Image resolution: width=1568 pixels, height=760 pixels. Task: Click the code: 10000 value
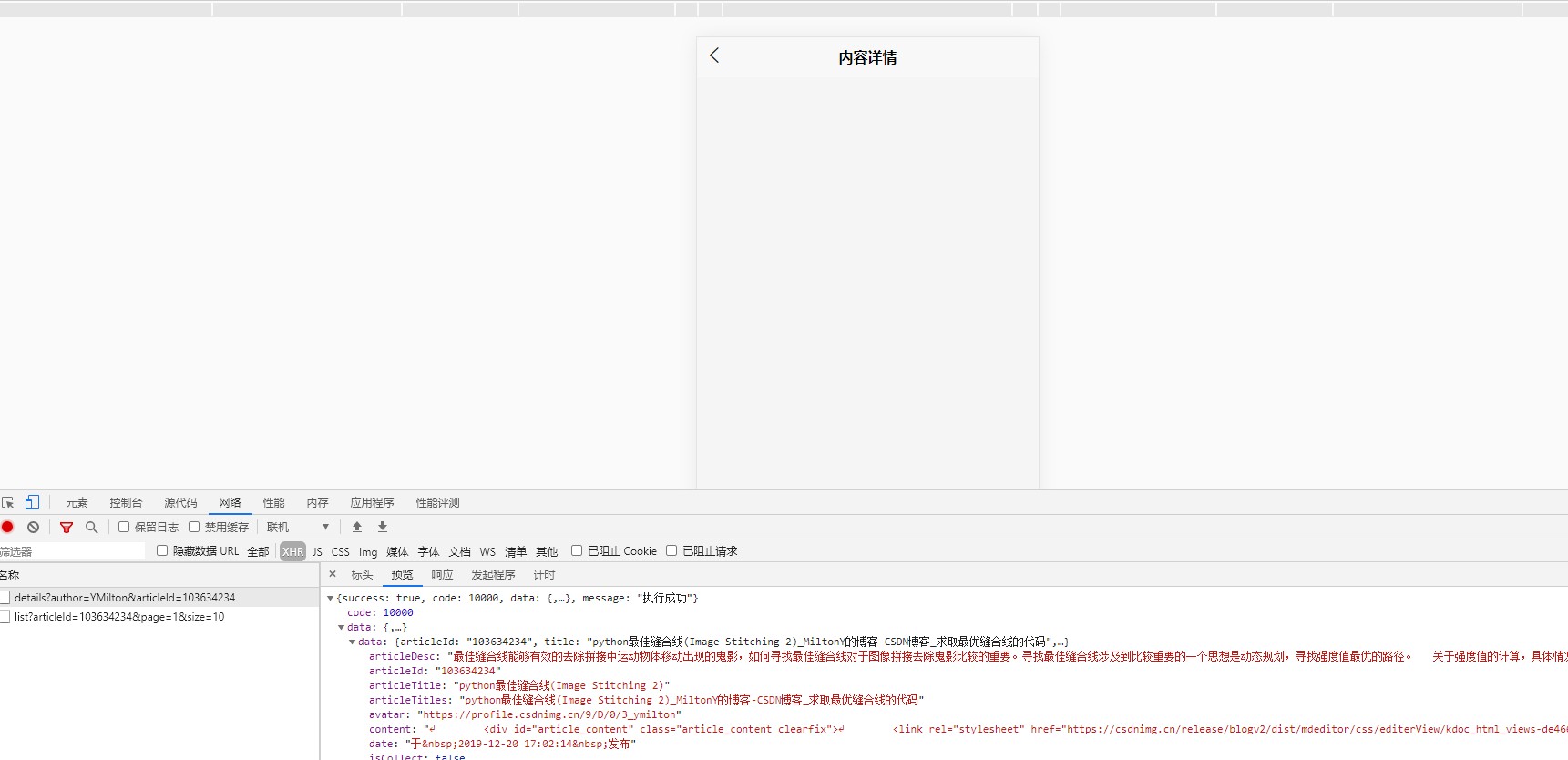pos(398,613)
